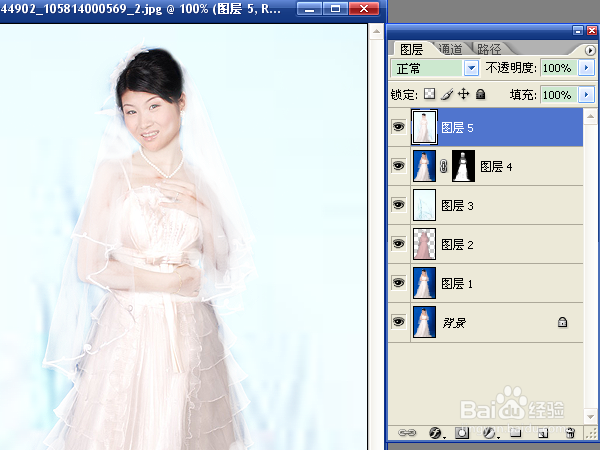Maximize the document image window
Viewport: 600px width, 450px height.
(x=336, y=9)
